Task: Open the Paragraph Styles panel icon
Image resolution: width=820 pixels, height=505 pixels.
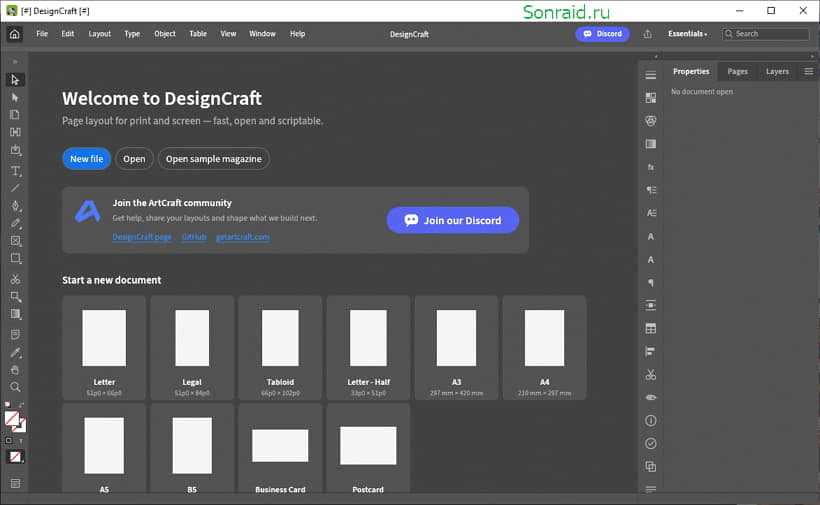Action: [x=651, y=190]
